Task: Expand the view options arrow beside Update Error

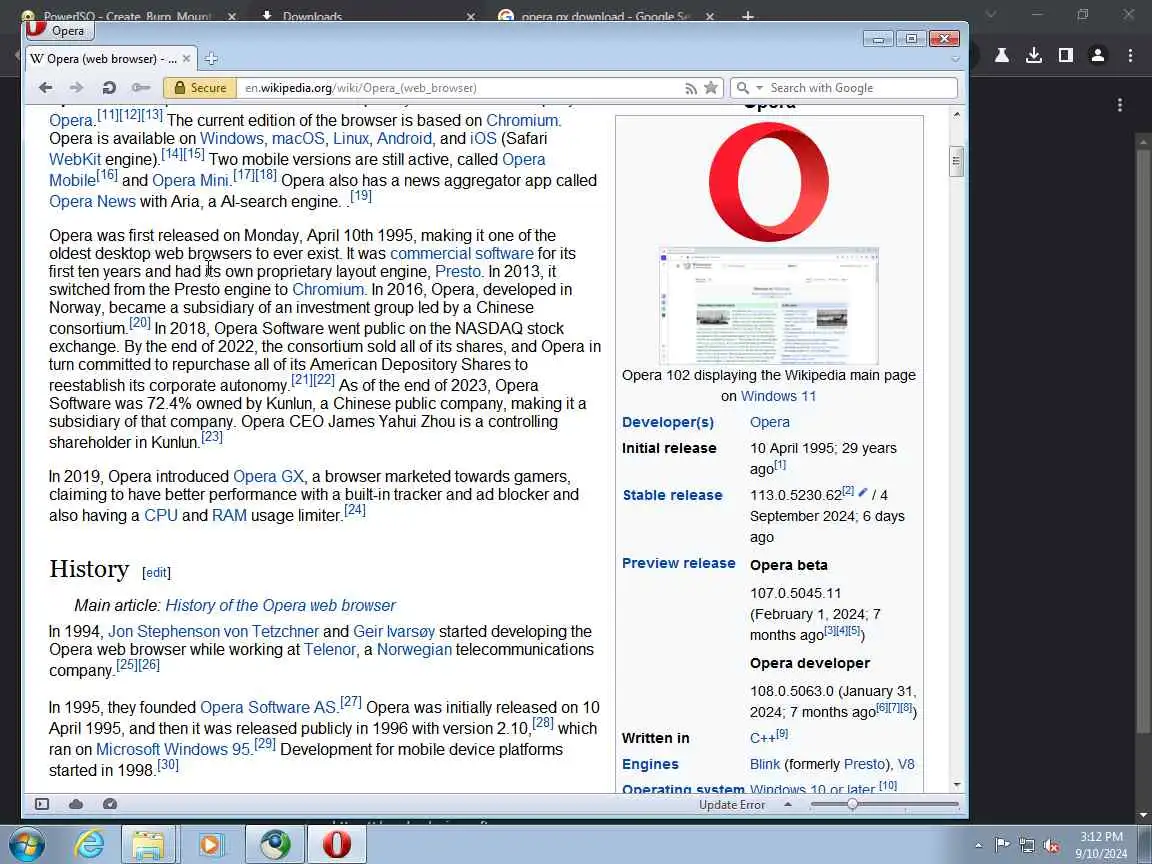Action: point(788,804)
